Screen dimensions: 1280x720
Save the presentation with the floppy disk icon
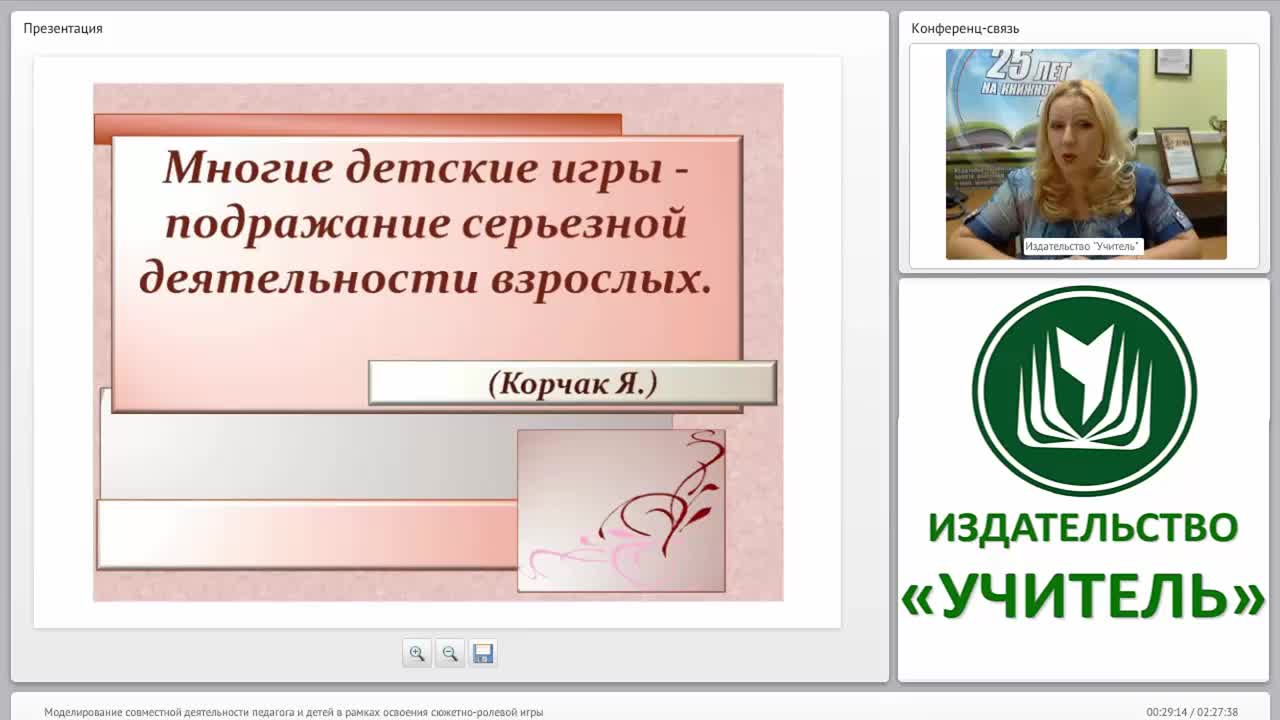pyautogui.click(x=483, y=653)
